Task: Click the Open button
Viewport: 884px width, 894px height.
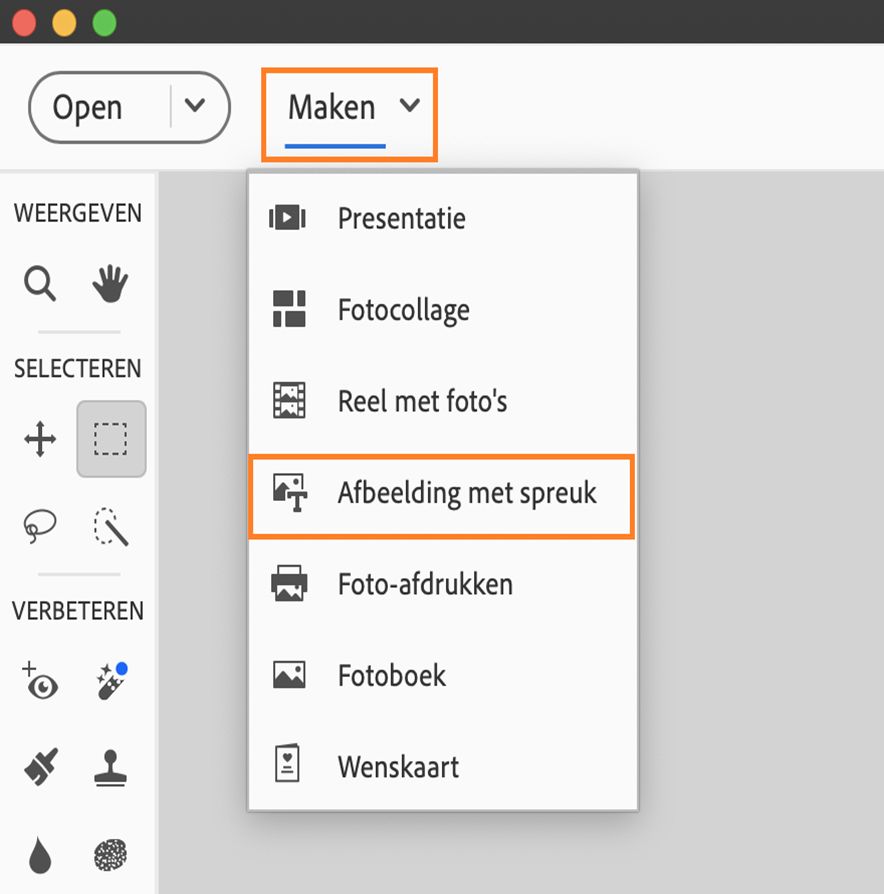Action: (x=88, y=107)
